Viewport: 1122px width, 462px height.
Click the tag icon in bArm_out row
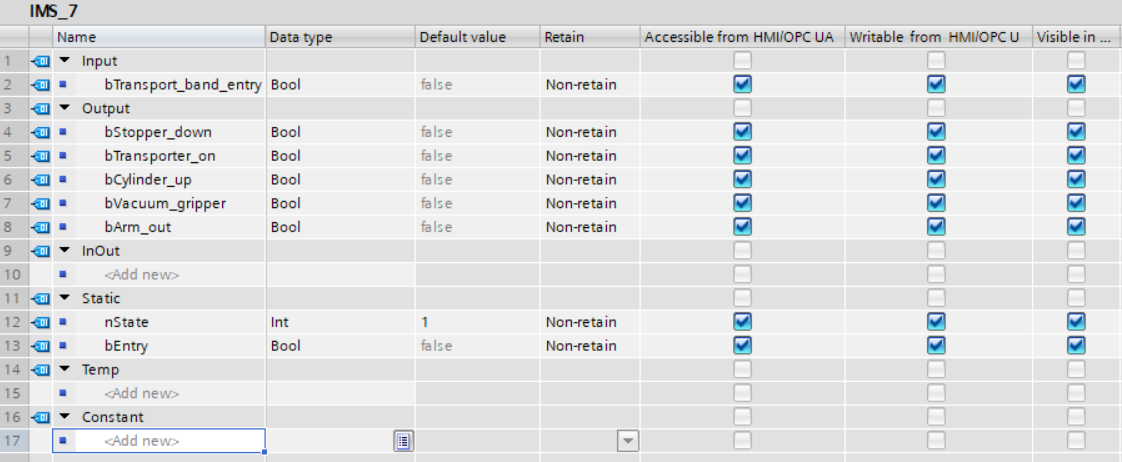[x=41, y=227]
